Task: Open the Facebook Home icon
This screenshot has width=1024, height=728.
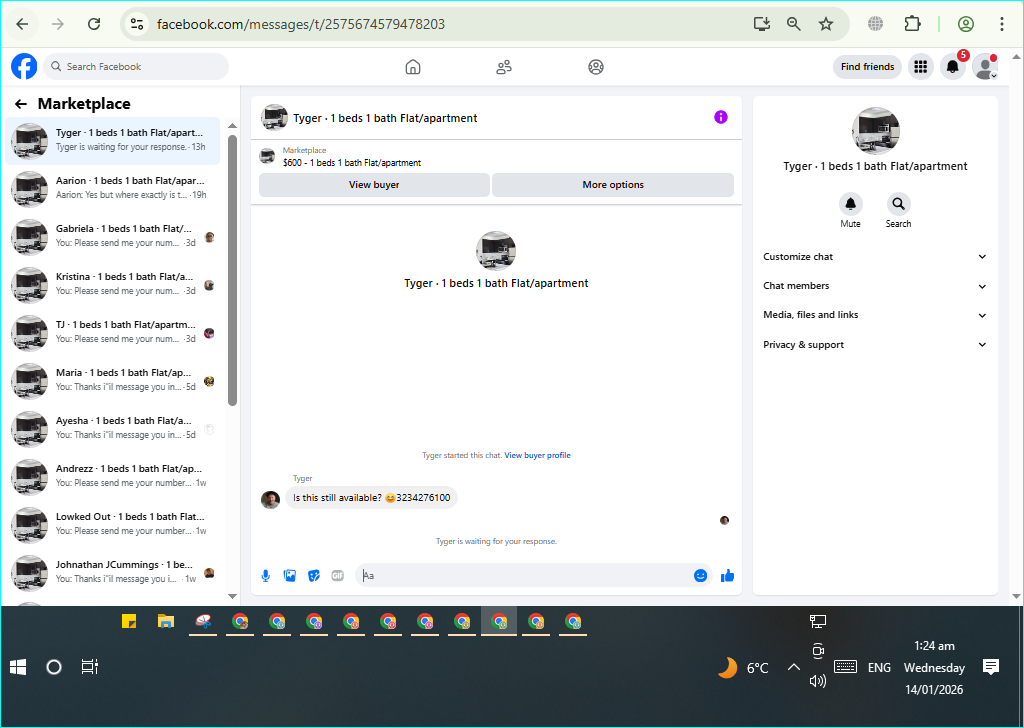Action: point(413,67)
